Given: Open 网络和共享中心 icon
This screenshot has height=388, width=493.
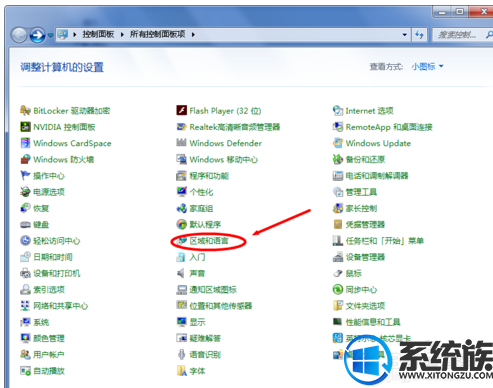Looking at the screenshot, I should (x=25, y=306).
